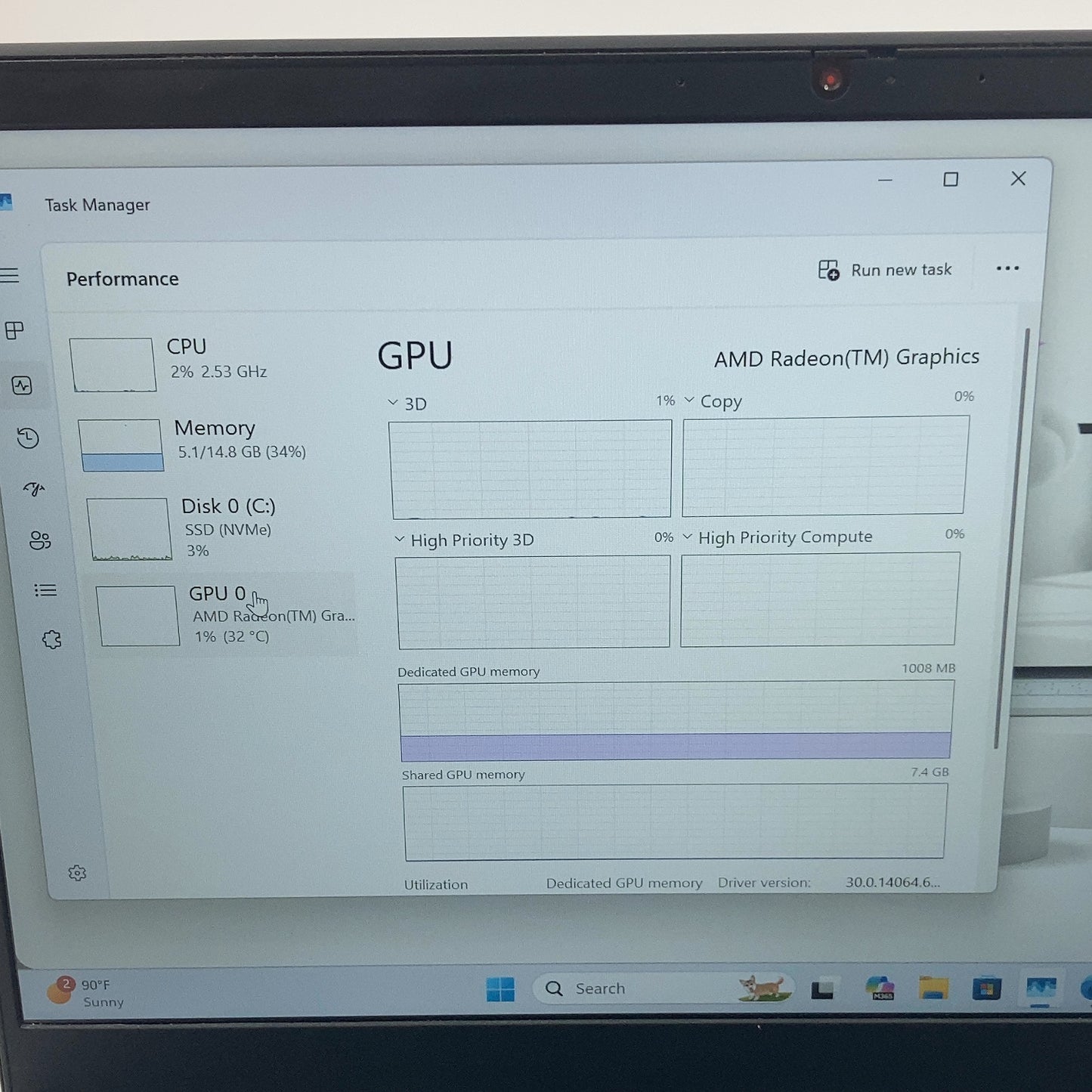The width and height of the screenshot is (1092, 1092).
Task: Click the "Driver version:" label
Action: pyautogui.click(x=764, y=883)
